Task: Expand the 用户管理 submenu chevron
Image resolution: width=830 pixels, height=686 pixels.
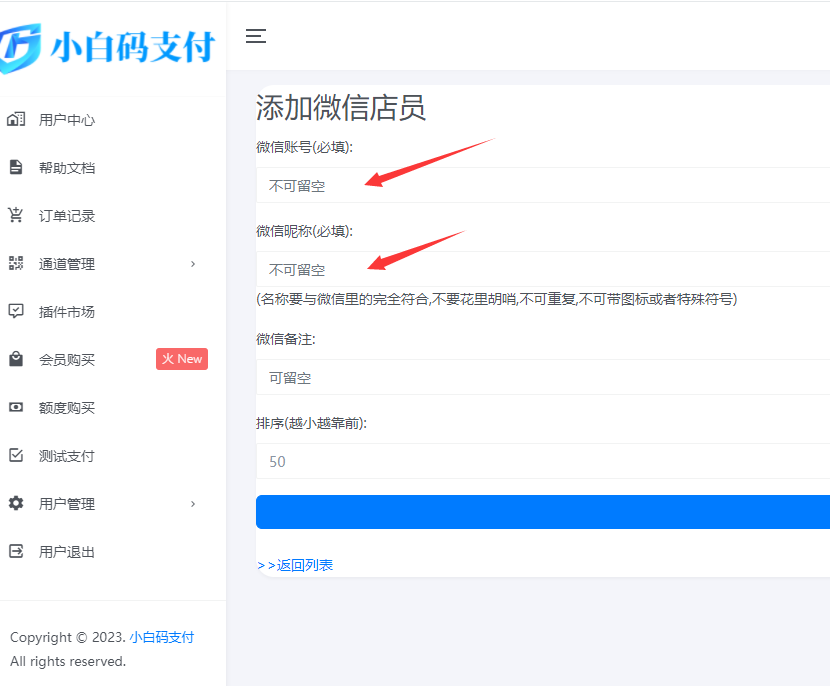Action: 193,504
